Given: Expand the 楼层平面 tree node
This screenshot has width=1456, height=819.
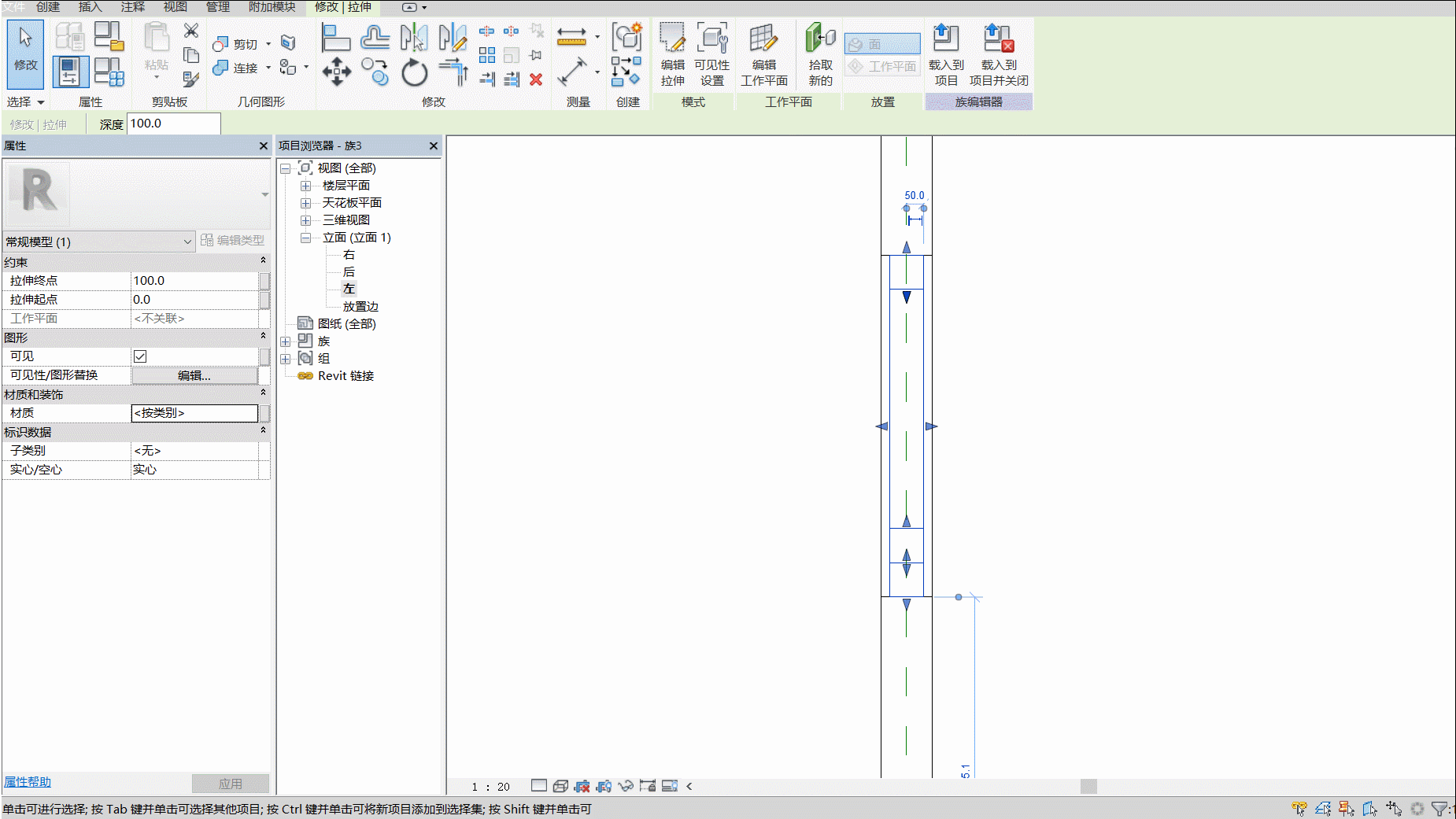Looking at the screenshot, I should pyautogui.click(x=305, y=186).
